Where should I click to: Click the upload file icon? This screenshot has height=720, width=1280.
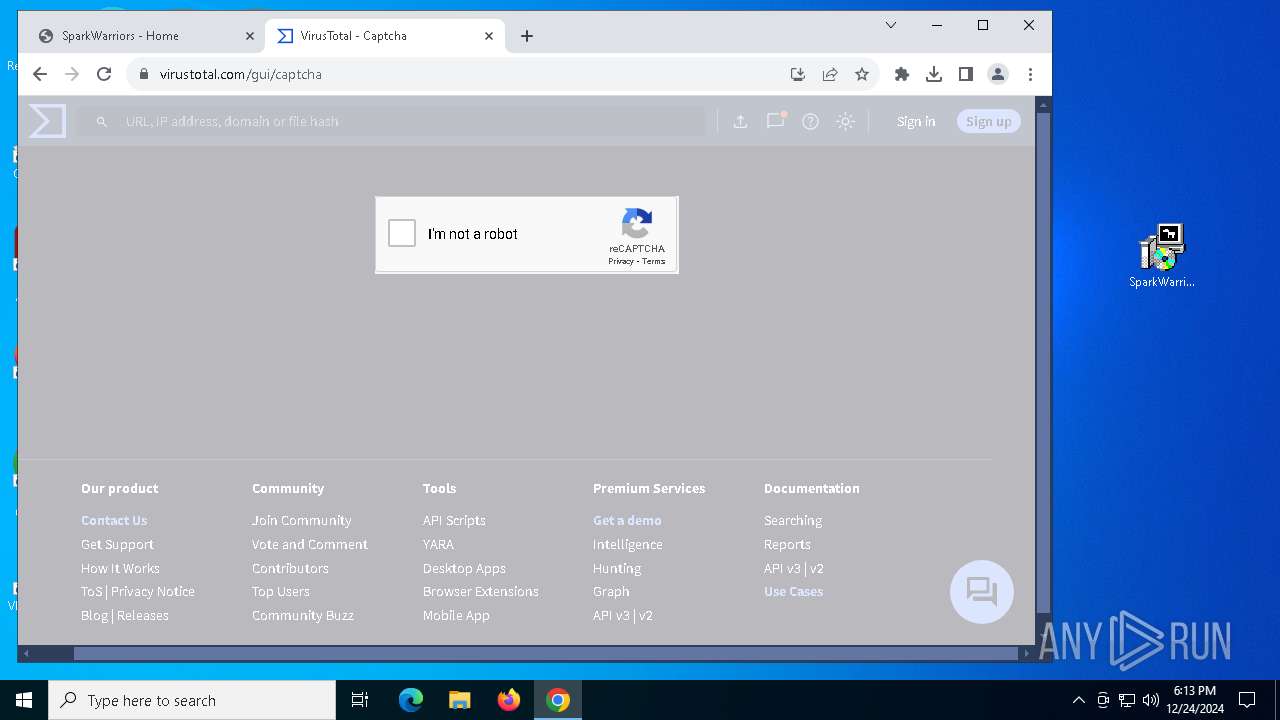point(740,121)
